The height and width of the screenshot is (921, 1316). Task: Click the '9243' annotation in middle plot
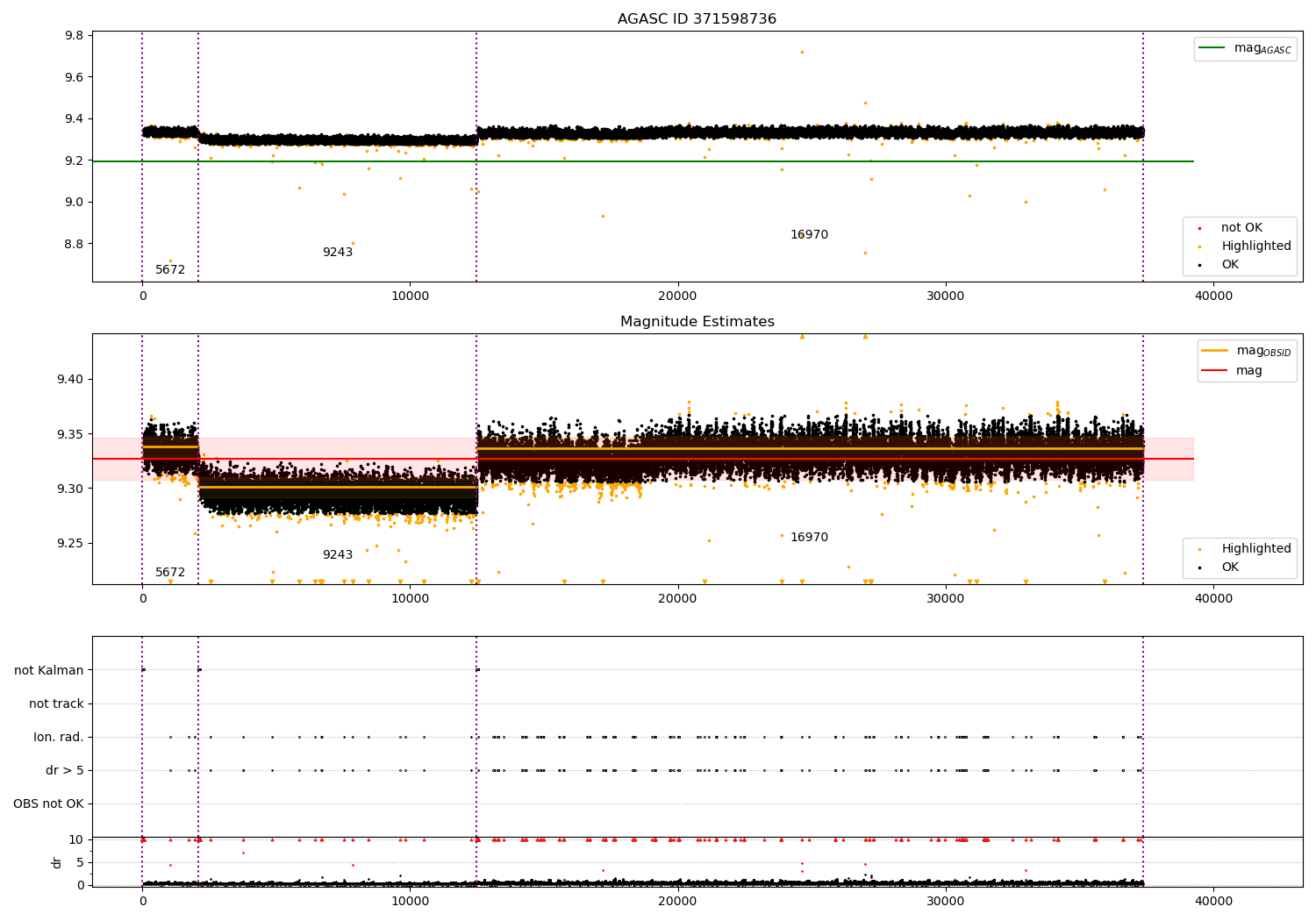[x=338, y=555]
